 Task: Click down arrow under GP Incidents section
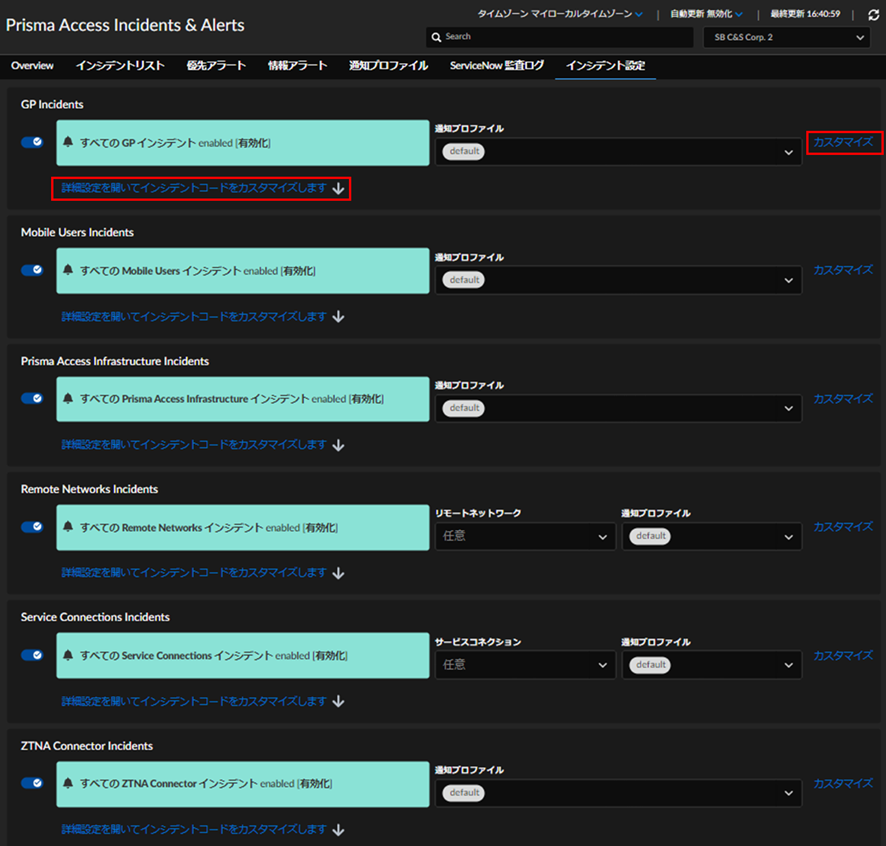pyautogui.click(x=338, y=188)
